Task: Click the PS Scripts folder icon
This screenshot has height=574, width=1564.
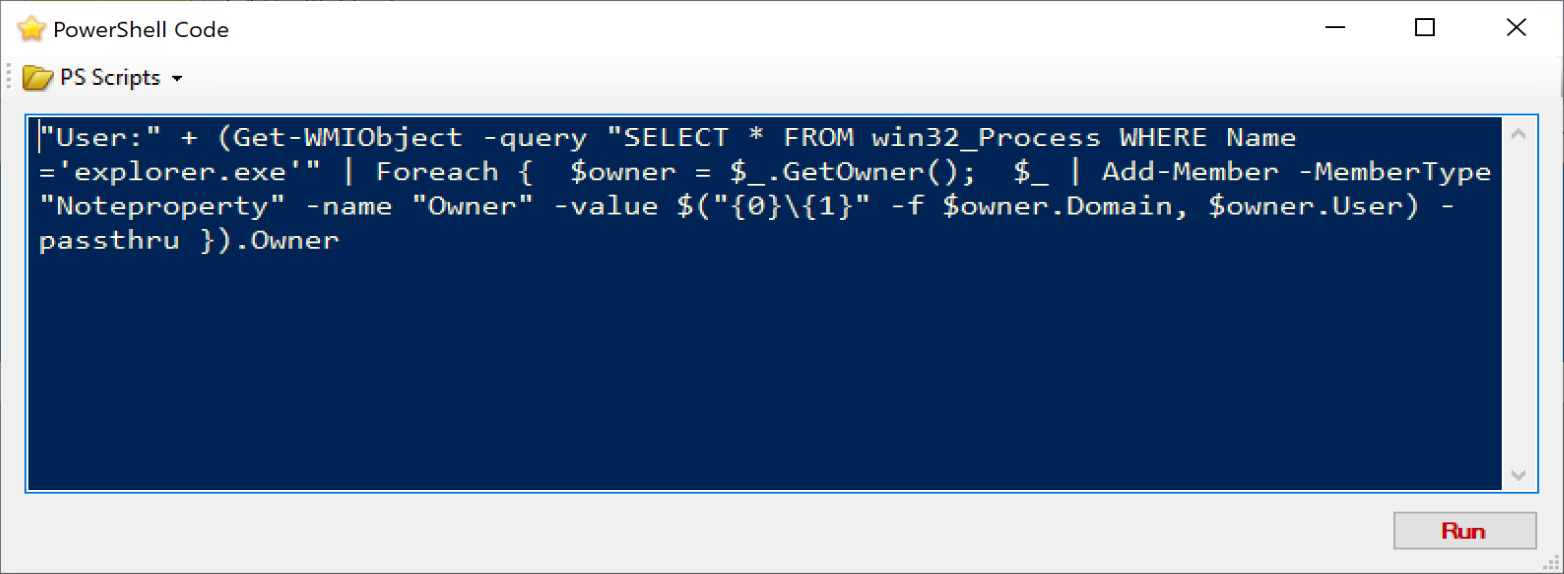Action: pos(38,78)
